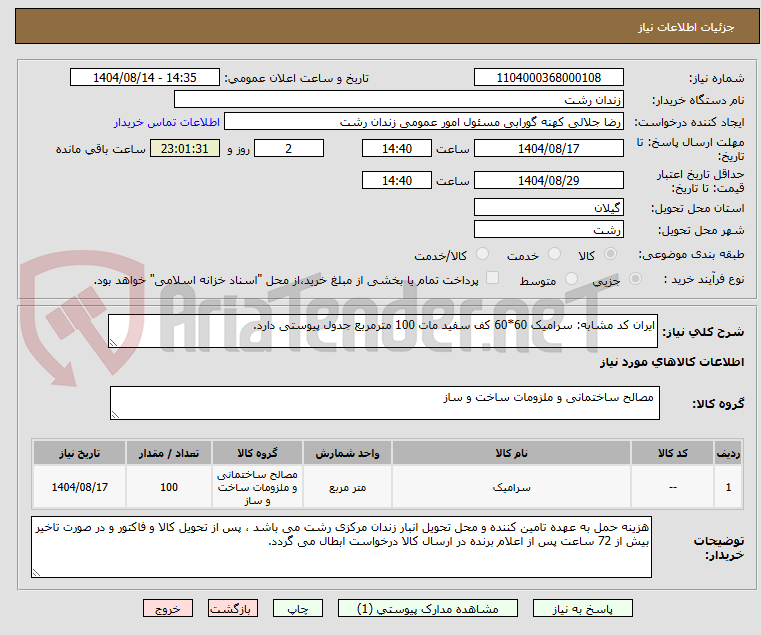761x635 pixels.
Task: Click the شماره نیاز number field
Action: pyautogui.click(x=548, y=77)
